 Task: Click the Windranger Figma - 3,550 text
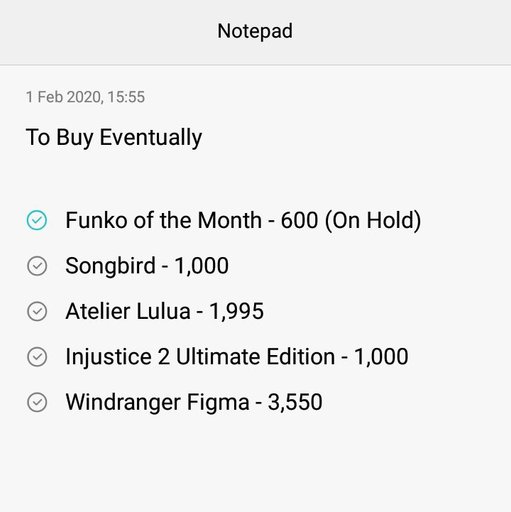point(194,402)
